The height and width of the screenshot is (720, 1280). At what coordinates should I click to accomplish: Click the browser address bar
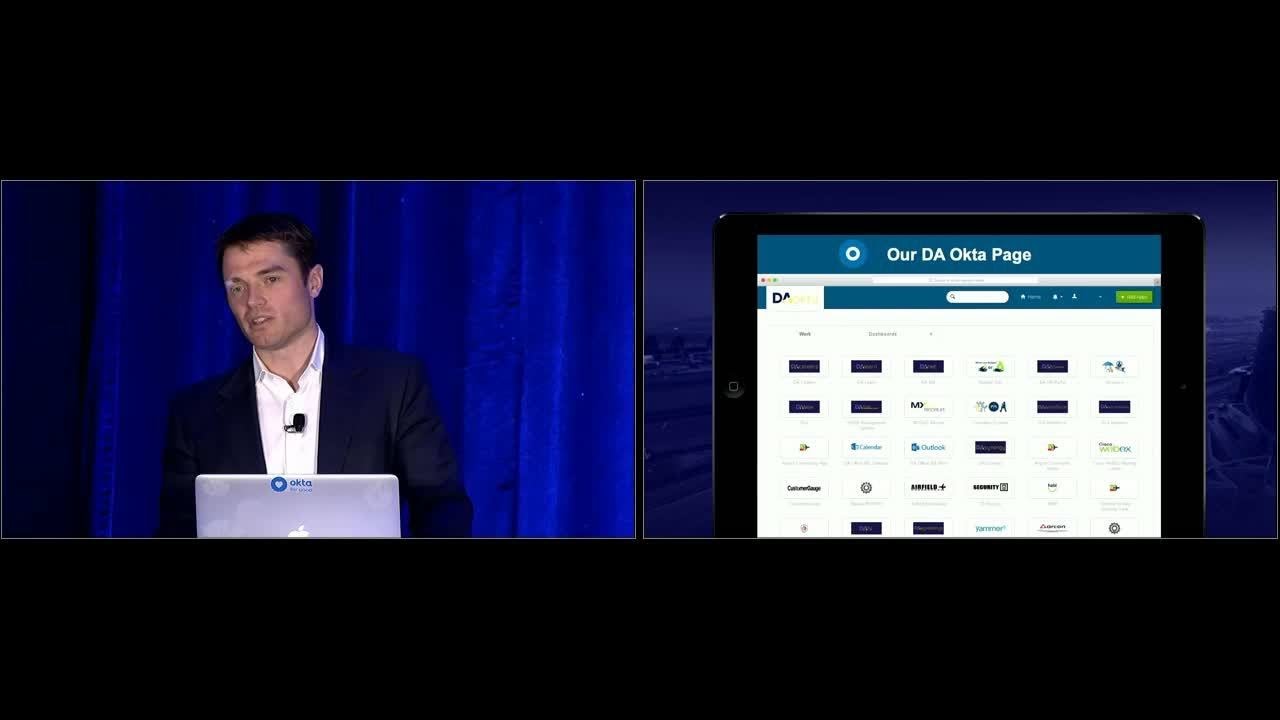955,280
